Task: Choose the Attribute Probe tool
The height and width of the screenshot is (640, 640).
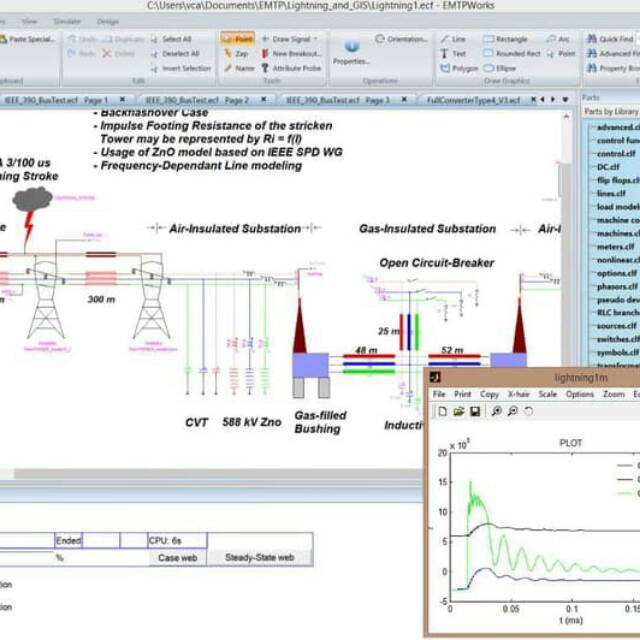Action: point(291,68)
